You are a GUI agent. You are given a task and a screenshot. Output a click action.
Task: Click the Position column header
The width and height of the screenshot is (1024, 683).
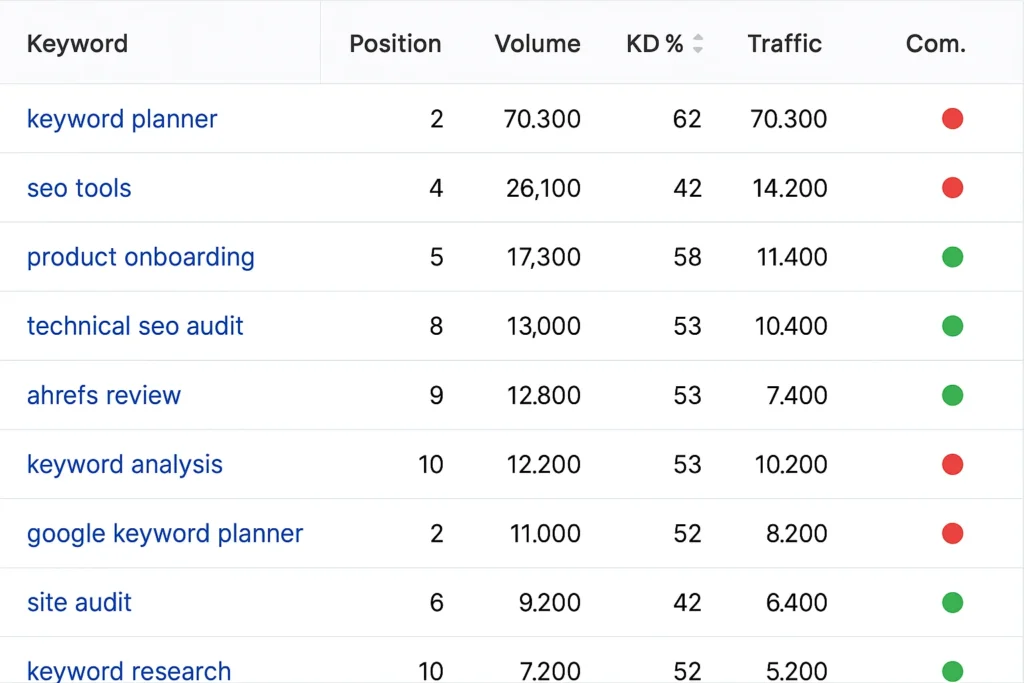pos(395,44)
